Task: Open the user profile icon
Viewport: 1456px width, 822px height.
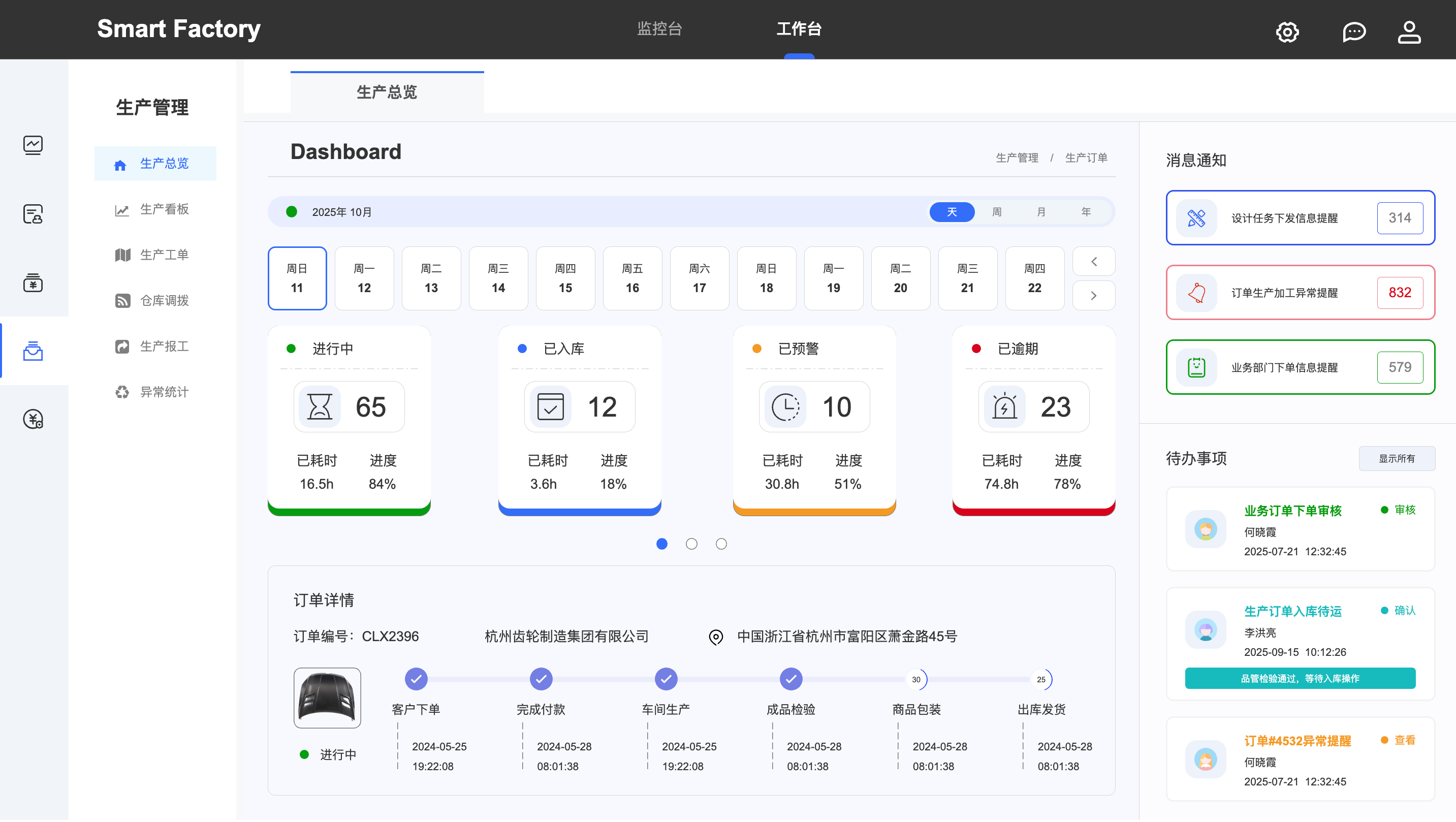Action: pos(1409,31)
